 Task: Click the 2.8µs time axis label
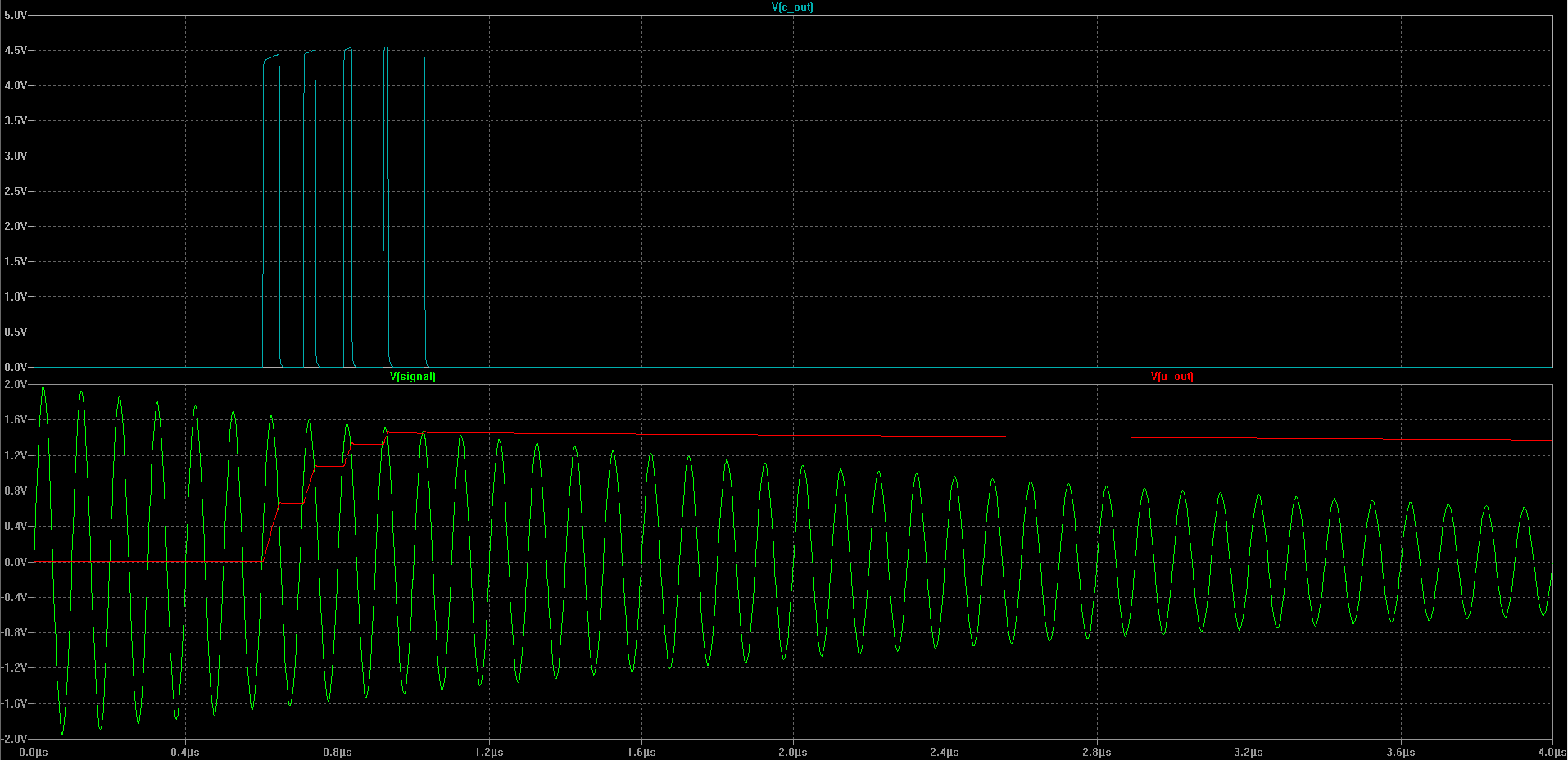1097,752
